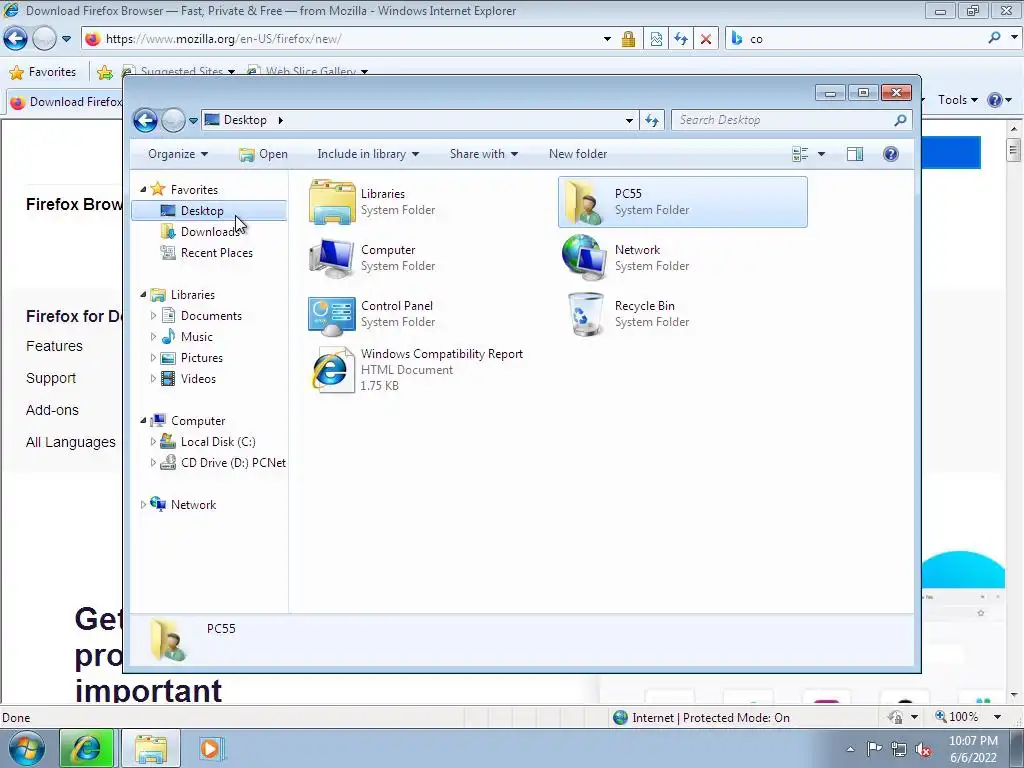Click Features link on Firefox page
Screen dimensions: 1024x768
coord(54,346)
